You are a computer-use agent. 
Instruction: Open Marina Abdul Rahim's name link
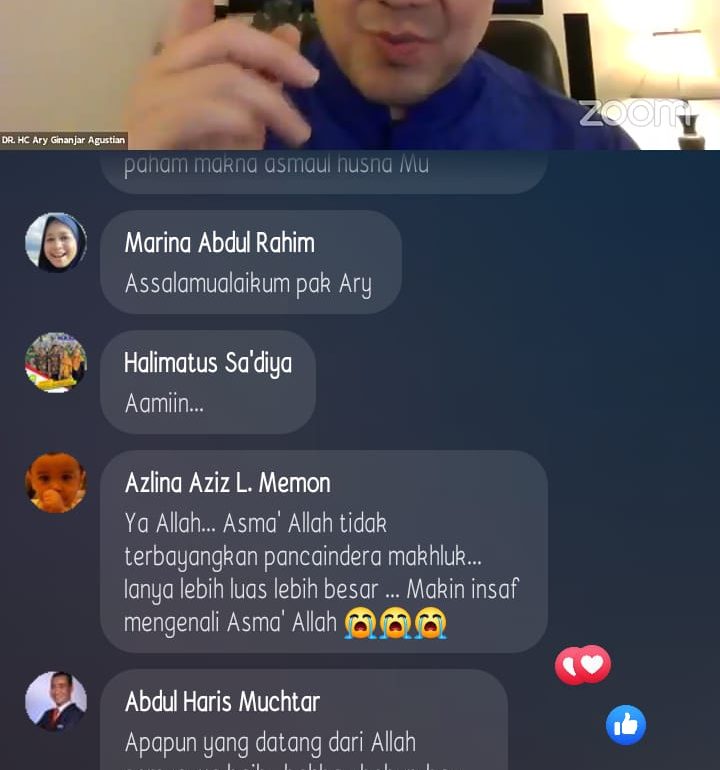(220, 243)
